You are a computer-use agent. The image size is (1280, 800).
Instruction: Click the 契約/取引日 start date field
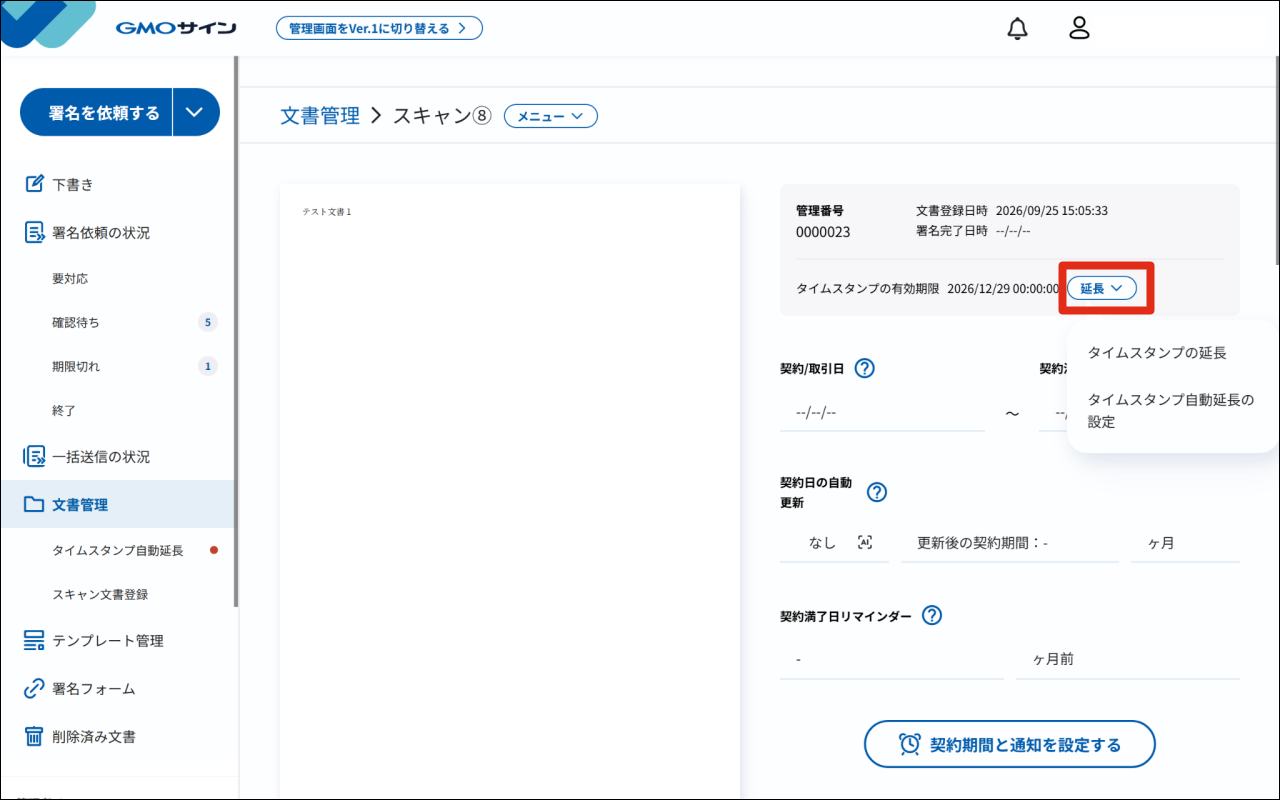point(882,412)
